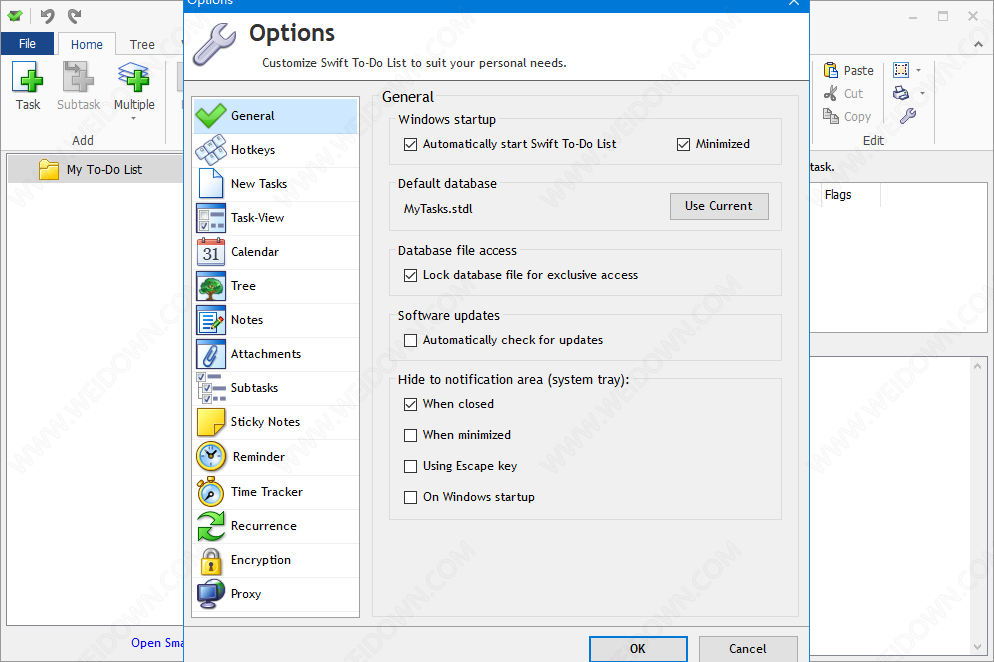Select the Attachments paperclip icon
This screenshot has height=662, width=994.
[x=211, y=354]
